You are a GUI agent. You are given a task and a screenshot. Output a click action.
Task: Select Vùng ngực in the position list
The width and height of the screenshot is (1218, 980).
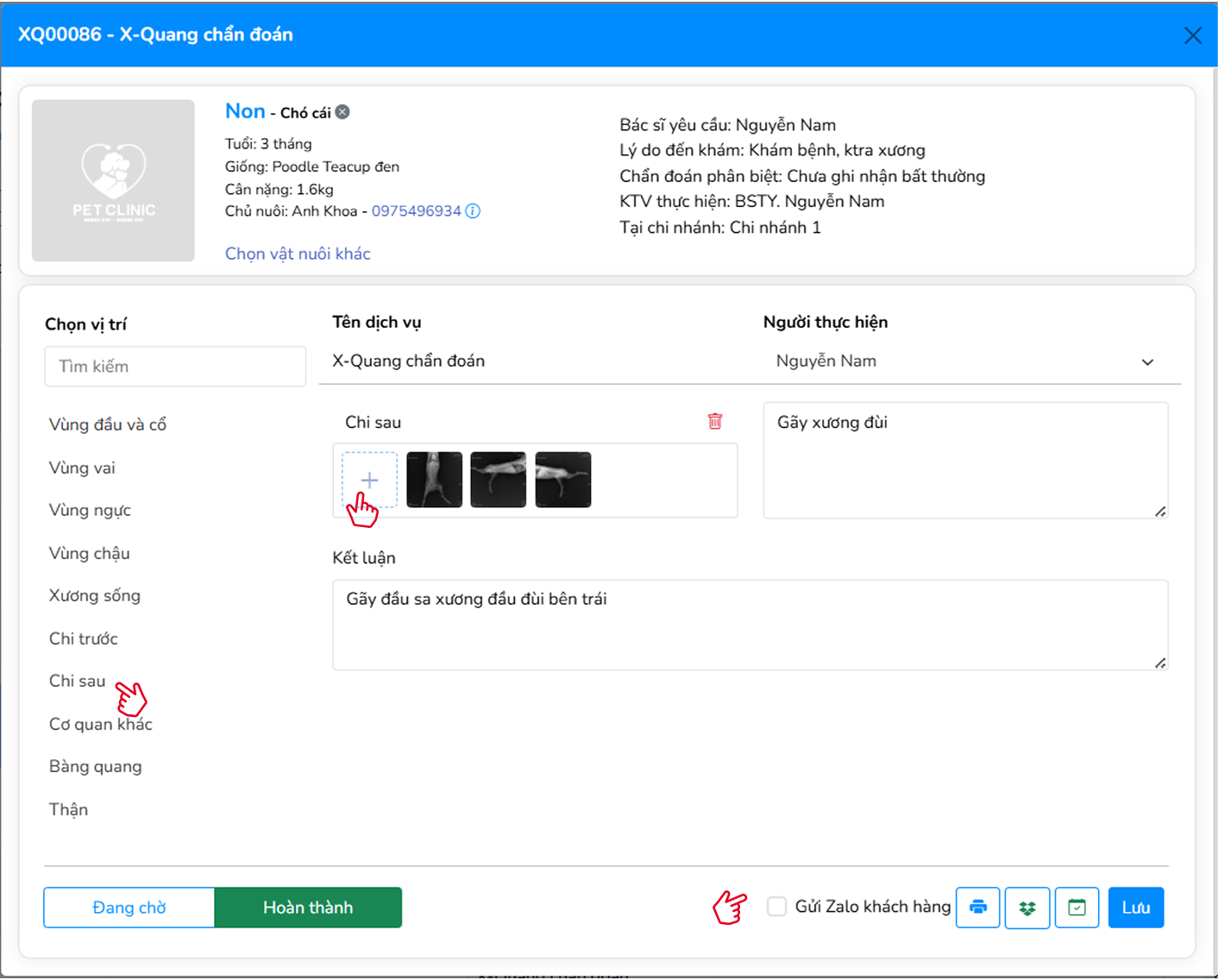pyautogui.click(x=90, y=511)
